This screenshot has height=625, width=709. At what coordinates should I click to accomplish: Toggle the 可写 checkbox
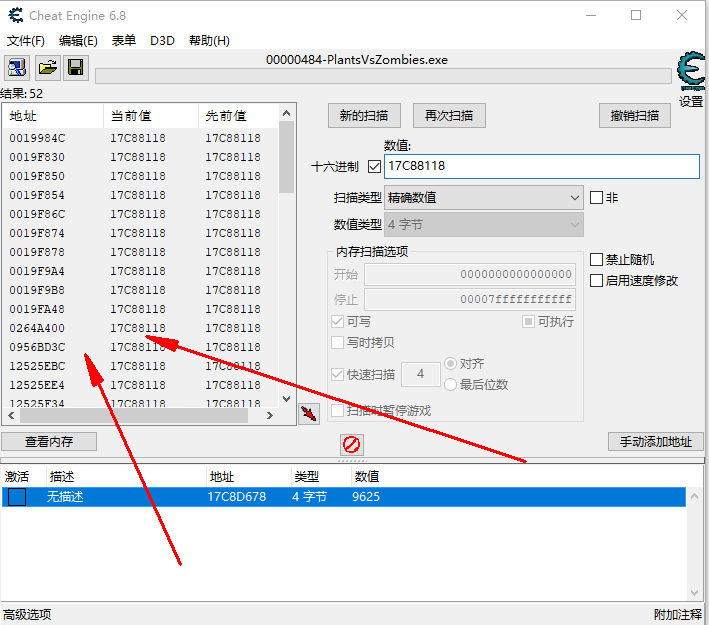pyautogui.click(x=337, y=322)
